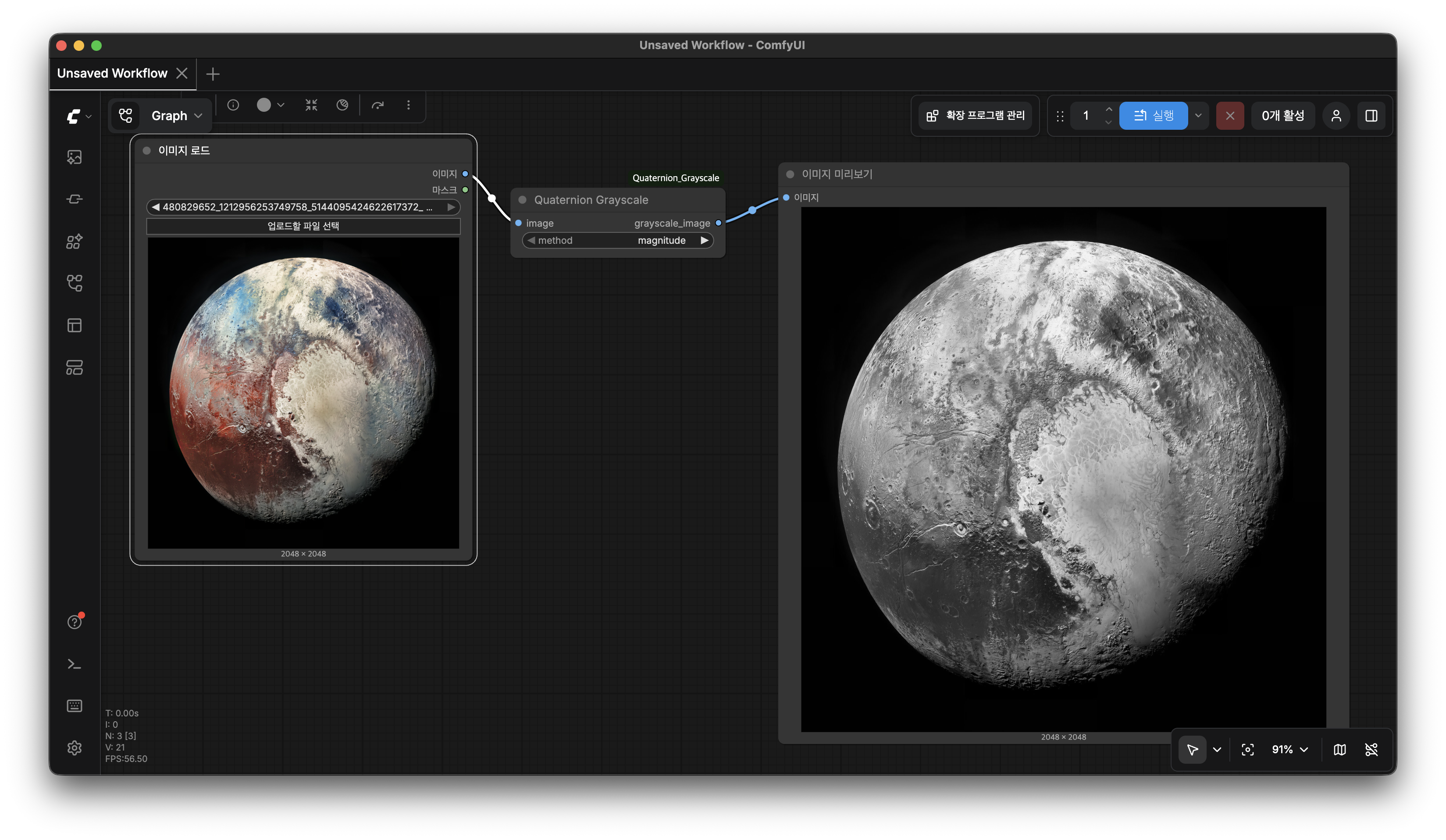Toggle link visibility icon
Screen dimensions: 1446x840
pos(1371,749)
